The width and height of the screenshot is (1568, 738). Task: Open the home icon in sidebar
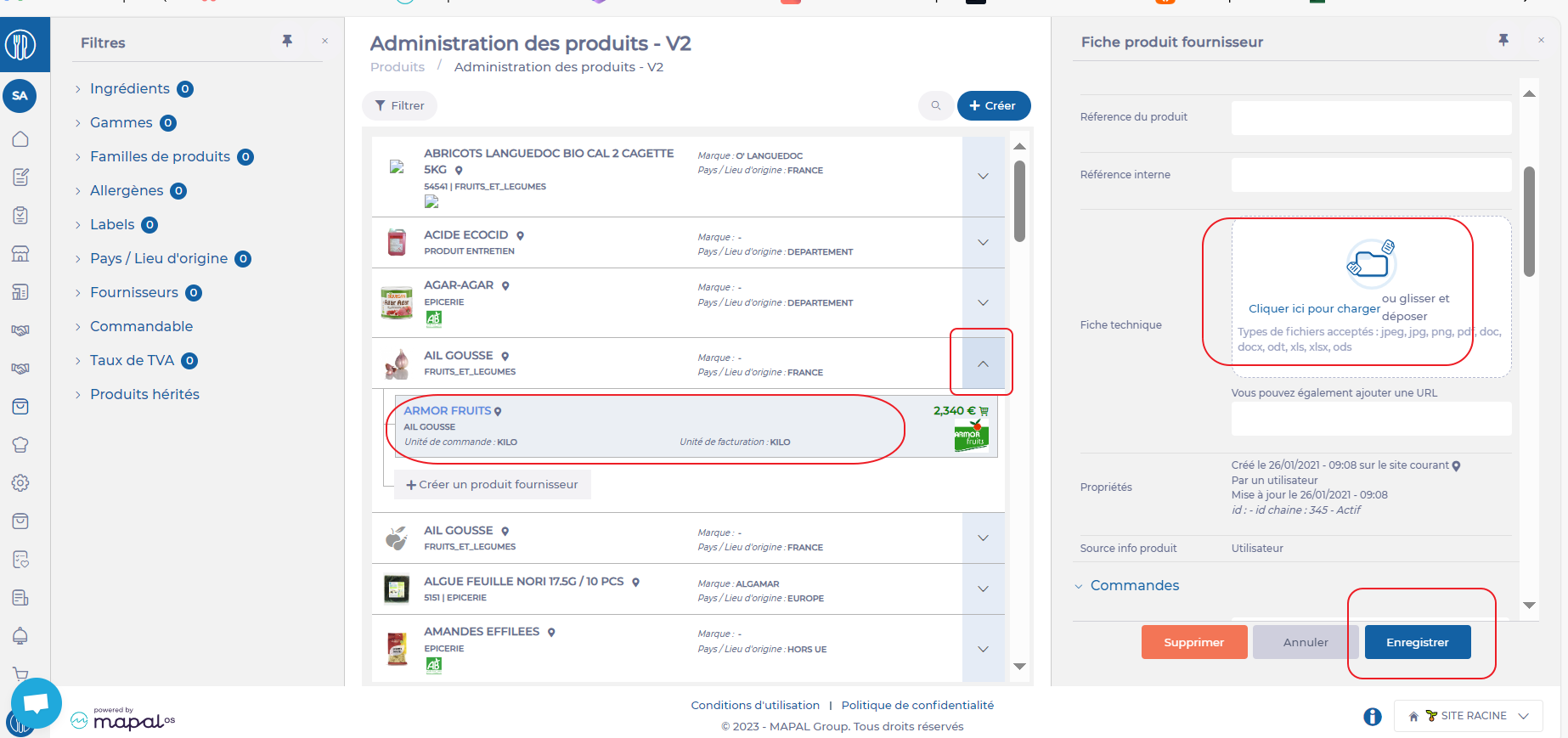[20, 139]
